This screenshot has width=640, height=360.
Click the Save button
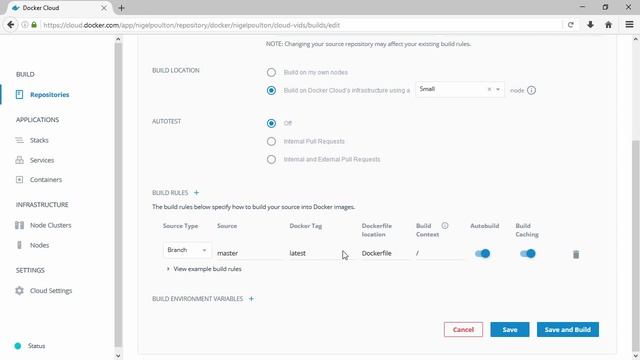510,329
